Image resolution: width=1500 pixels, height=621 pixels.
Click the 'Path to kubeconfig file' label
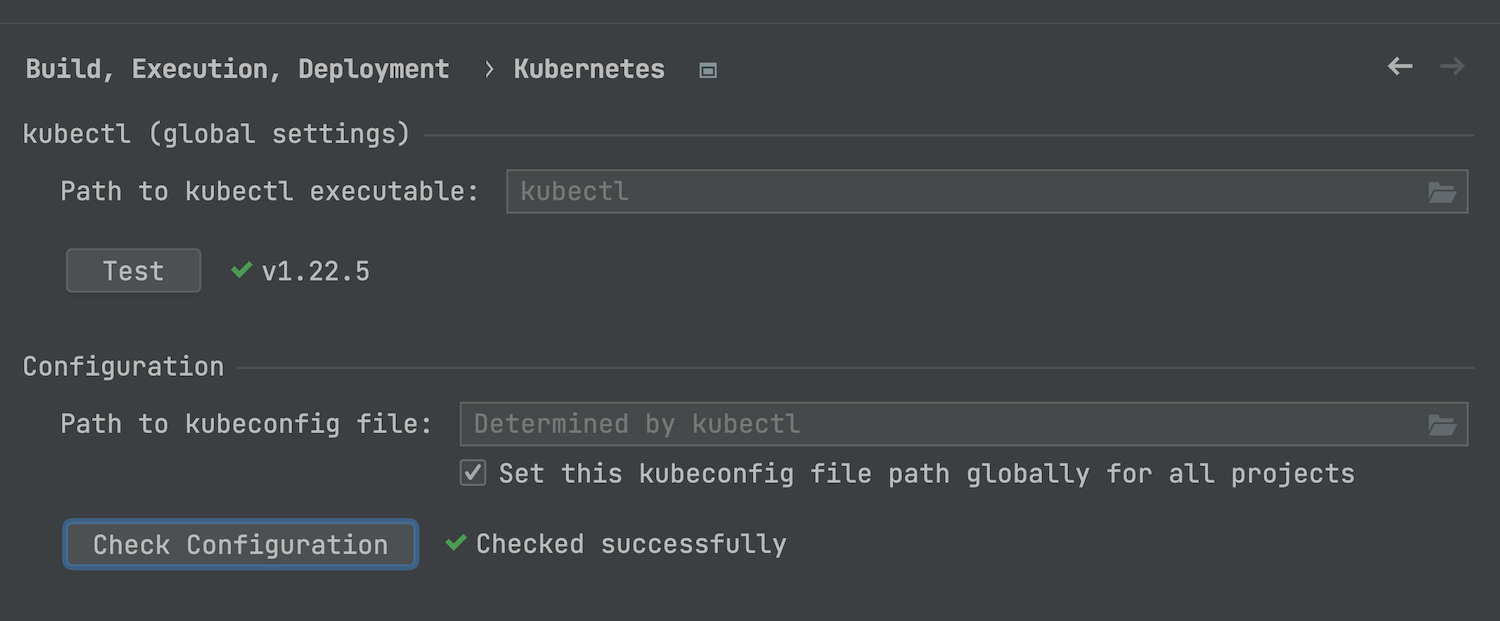(x=246, y=424)
